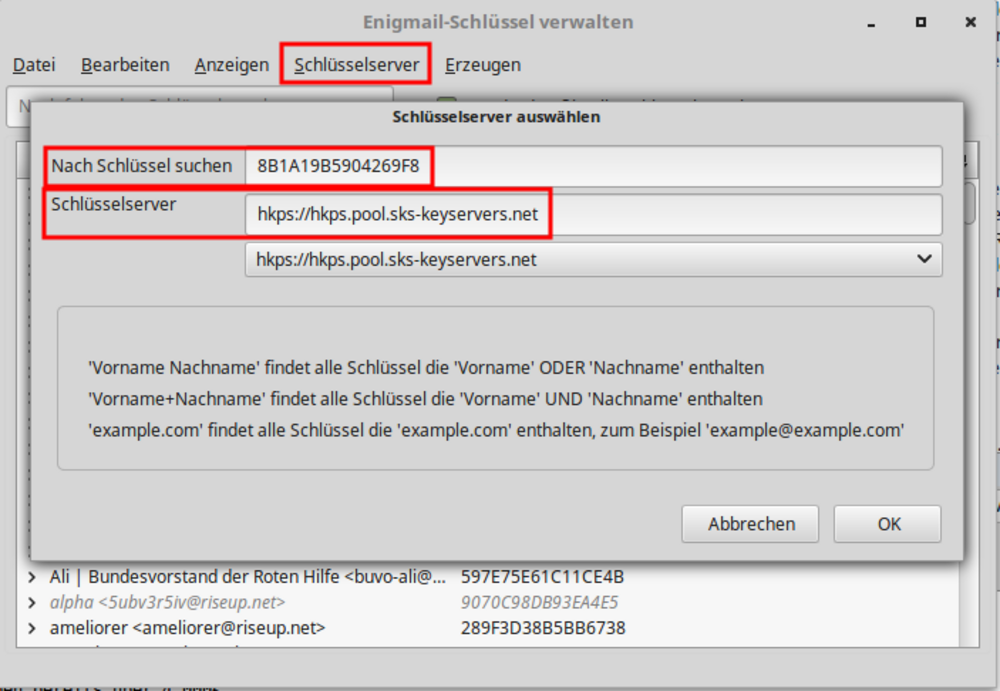The height and width of the screenshot is (691, 1000).
Task: Maximize the Enigmail key management window
Action: (921, 22)
